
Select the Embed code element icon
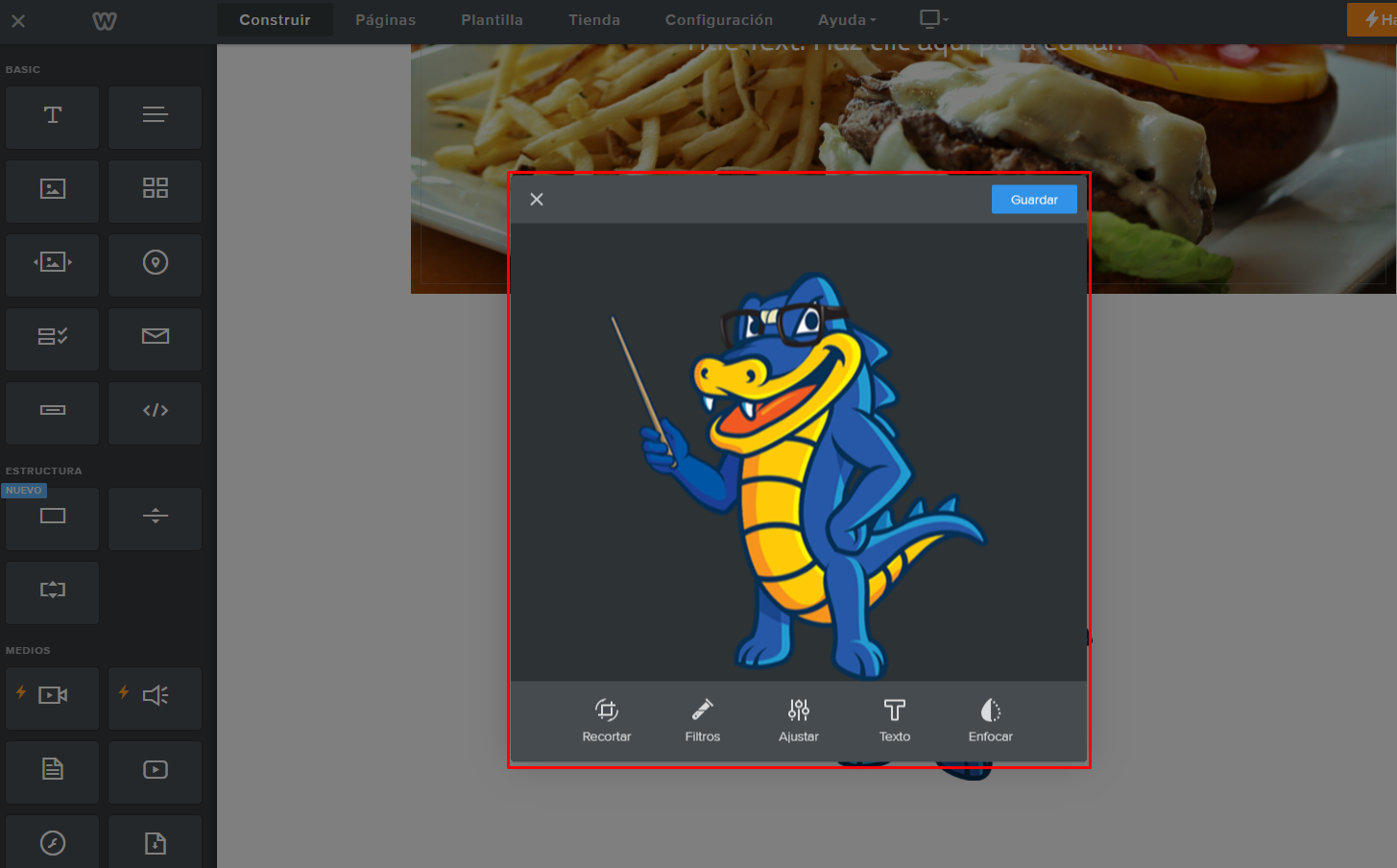click(156, 413)
